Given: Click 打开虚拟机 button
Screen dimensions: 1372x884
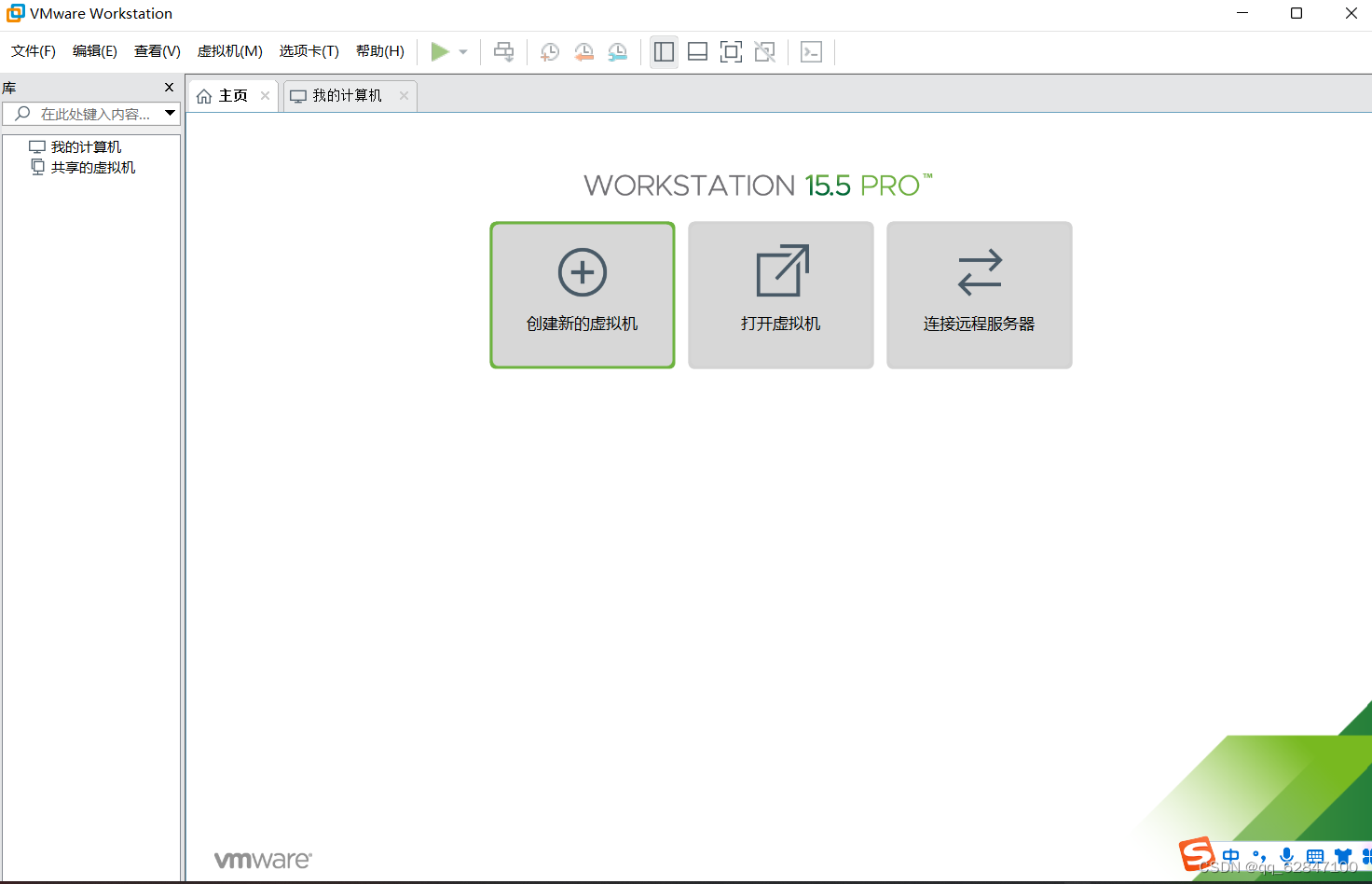Looking at the screenshot, I should pos(781,295).
